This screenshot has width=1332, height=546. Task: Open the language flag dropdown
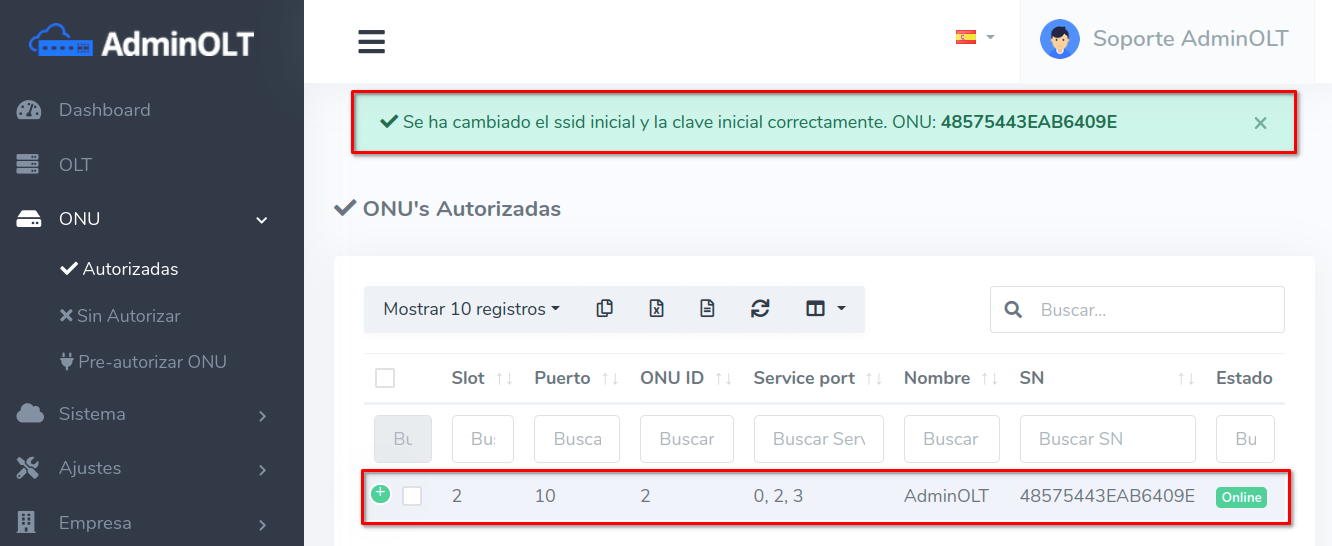tap(974, 37)
